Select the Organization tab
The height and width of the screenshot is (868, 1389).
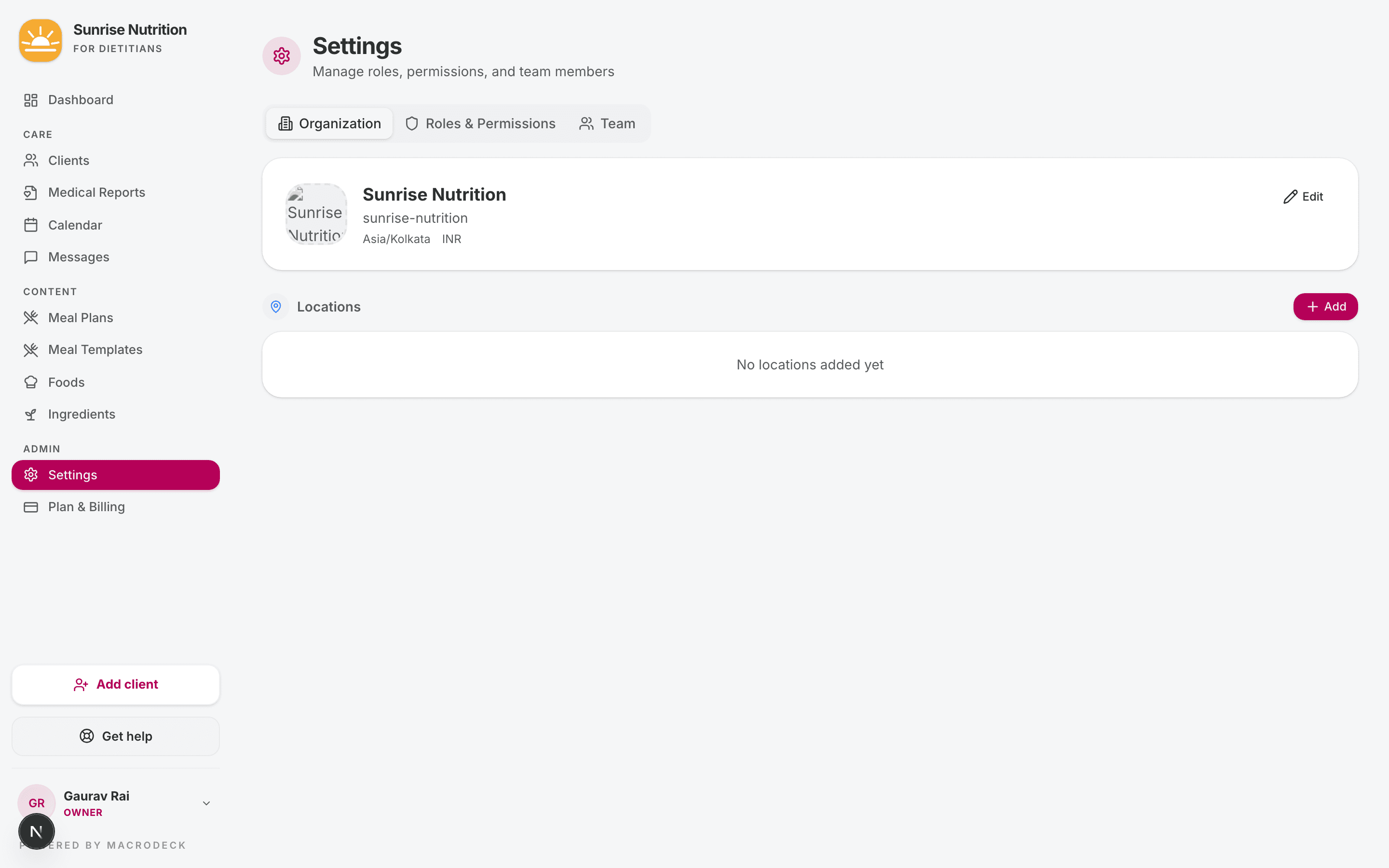coord(329,123)
